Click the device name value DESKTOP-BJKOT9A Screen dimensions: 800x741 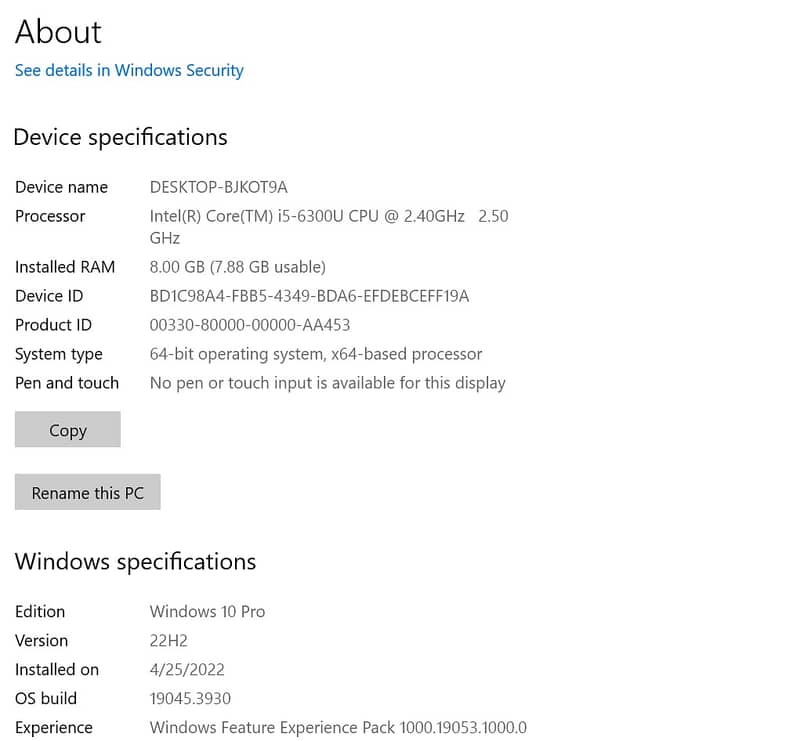(x=218, y=187)
